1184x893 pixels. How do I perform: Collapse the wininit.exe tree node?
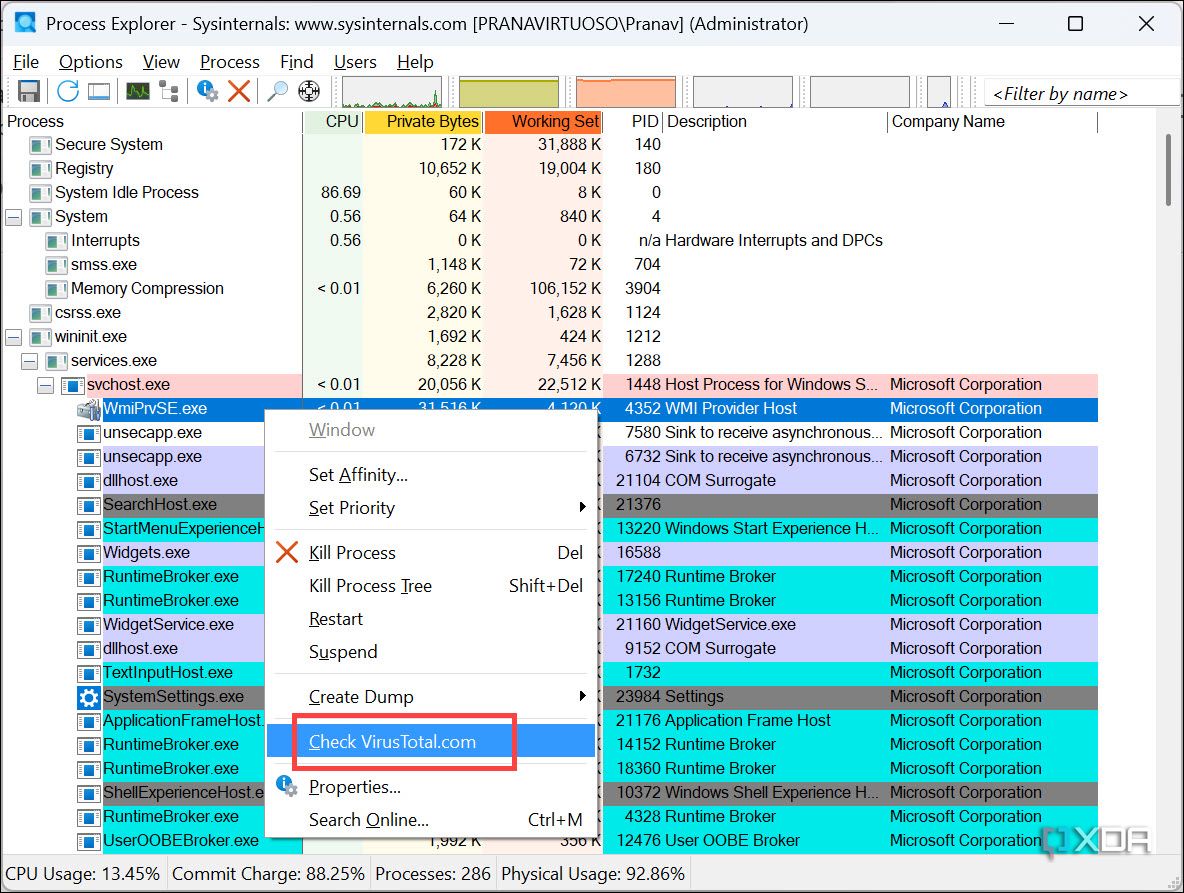14,337
